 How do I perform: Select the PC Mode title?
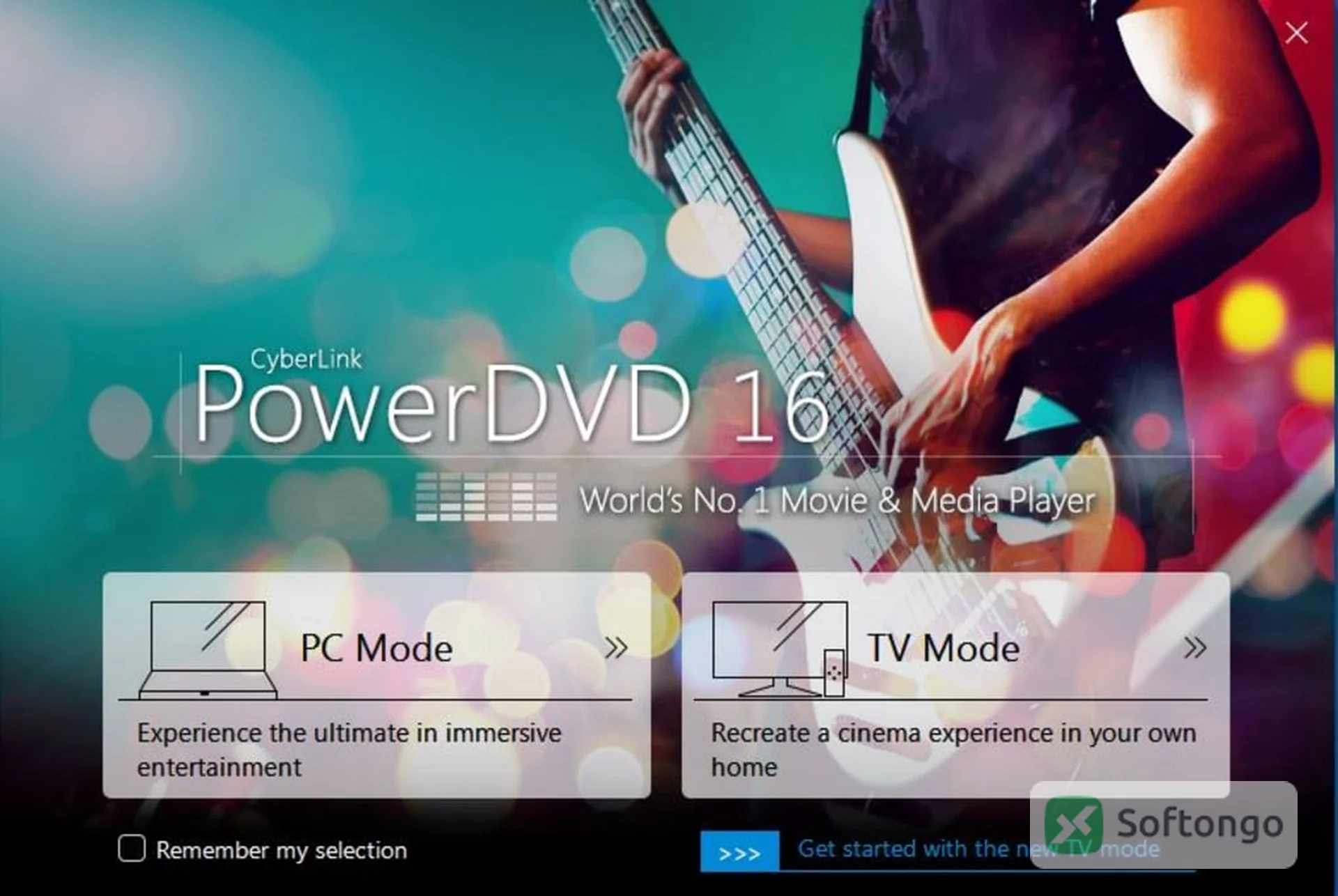(x=376, y=648)
